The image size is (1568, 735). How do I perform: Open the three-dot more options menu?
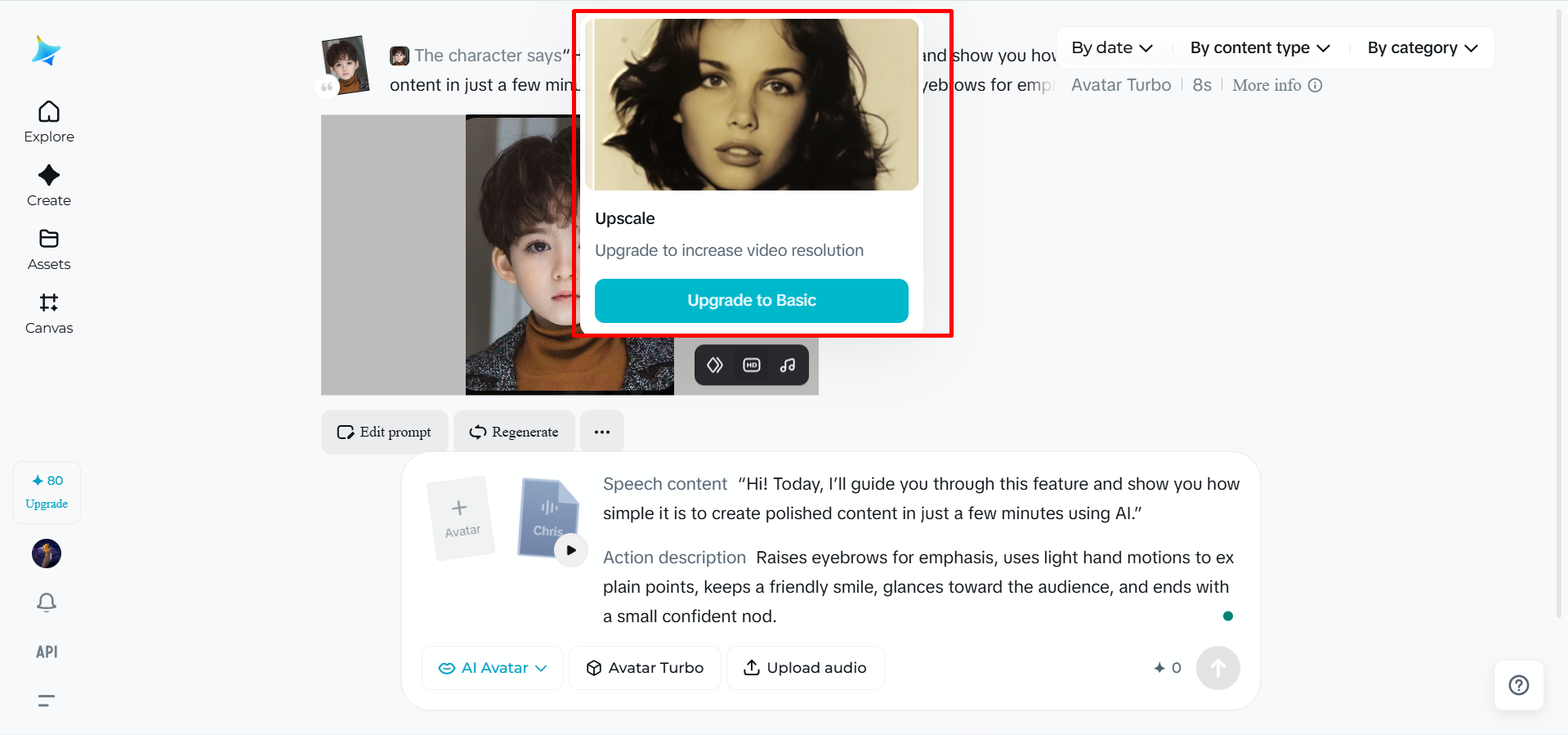[602, 432]
